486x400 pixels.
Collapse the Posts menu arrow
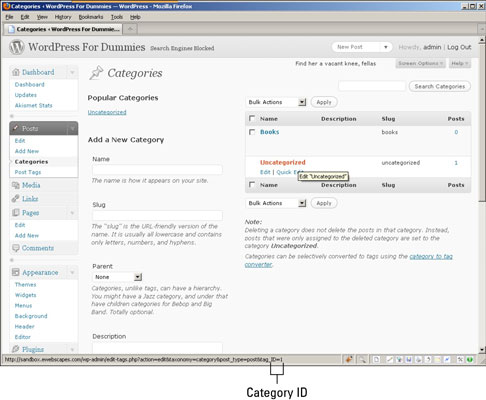click(72, 129)
